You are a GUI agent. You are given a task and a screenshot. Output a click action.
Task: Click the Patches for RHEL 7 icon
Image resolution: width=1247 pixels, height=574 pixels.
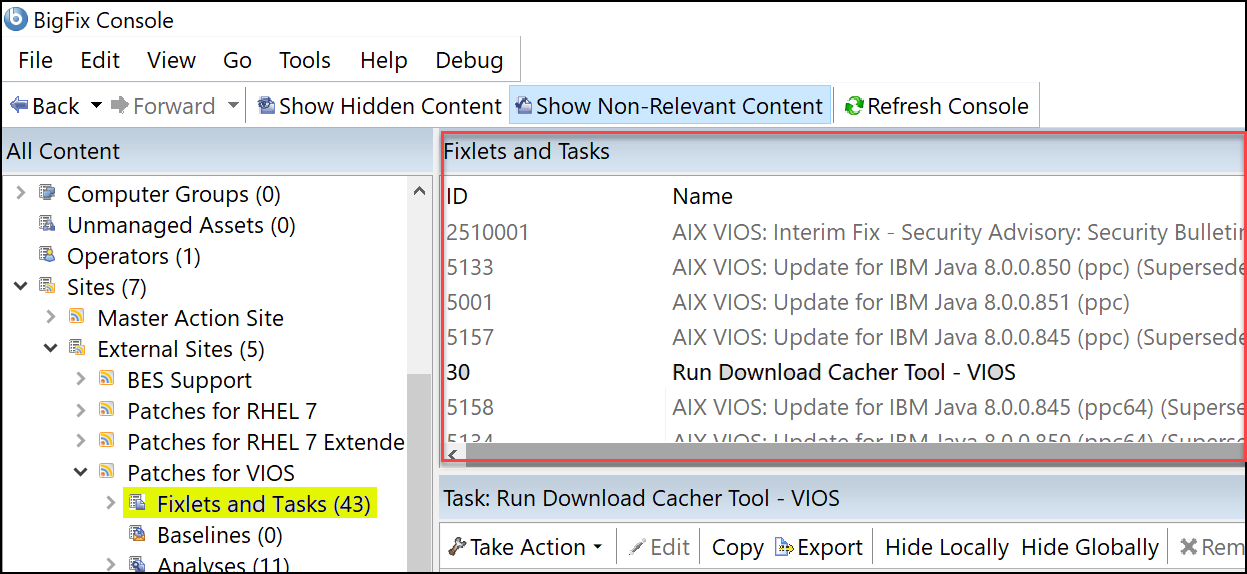(107, 410)
